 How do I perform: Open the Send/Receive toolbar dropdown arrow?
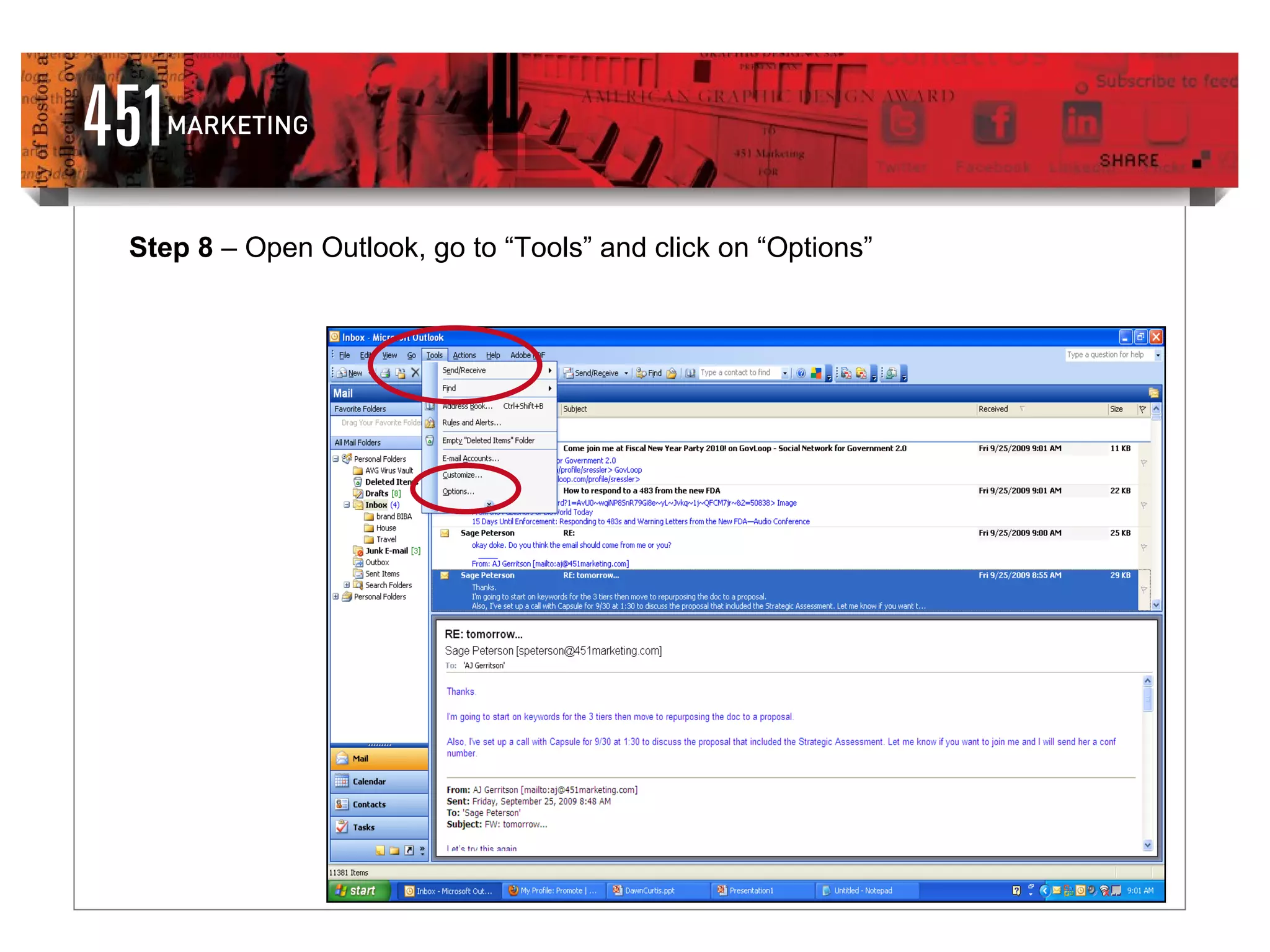pyautogui.click(x=626, y=373)
